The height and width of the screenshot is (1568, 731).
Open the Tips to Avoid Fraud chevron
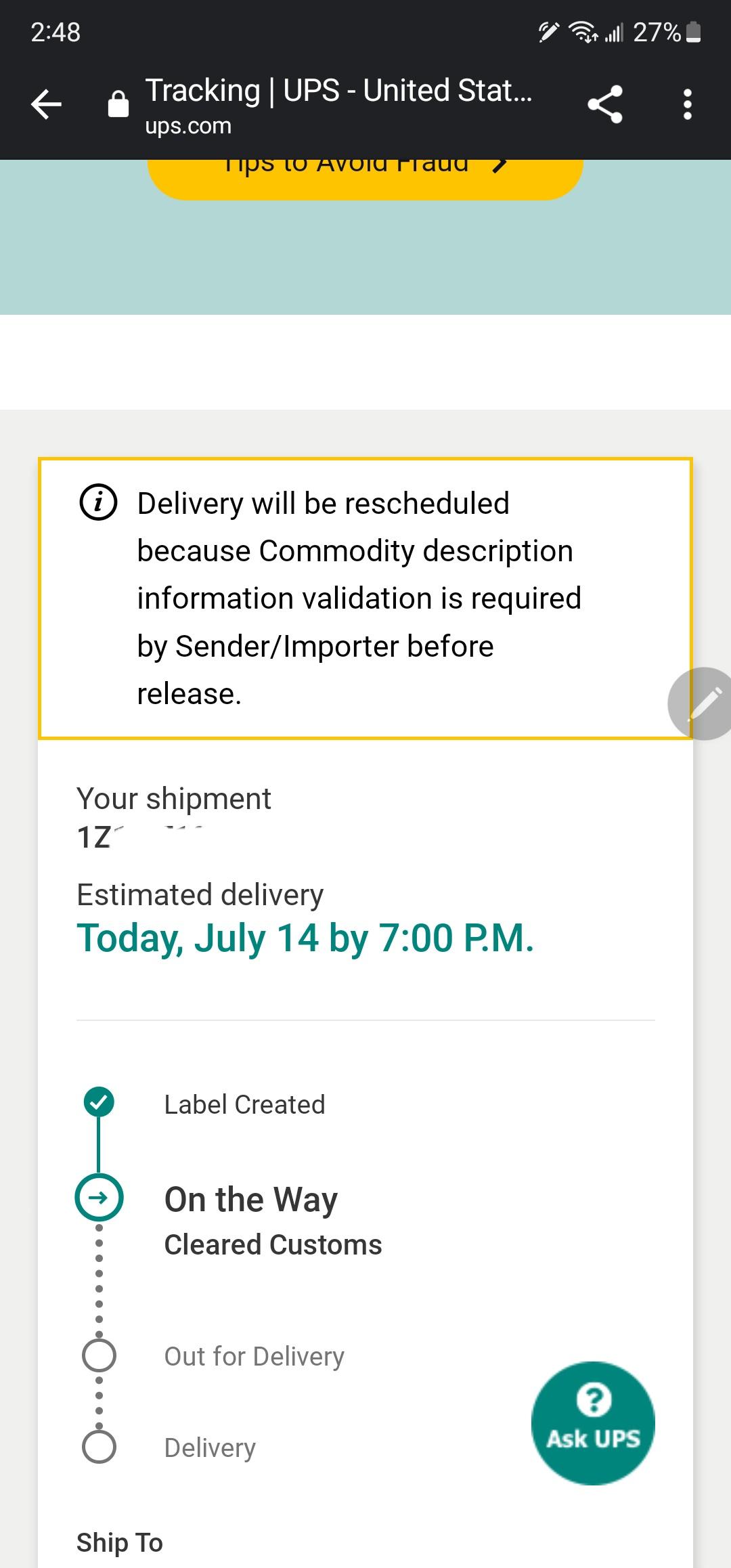(500, 165)
